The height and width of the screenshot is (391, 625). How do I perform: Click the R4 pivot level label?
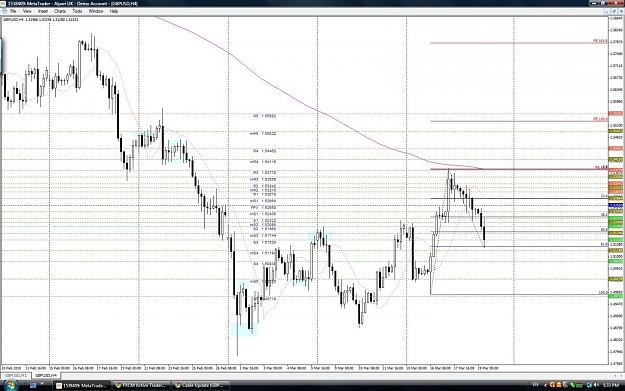point(265,151)
